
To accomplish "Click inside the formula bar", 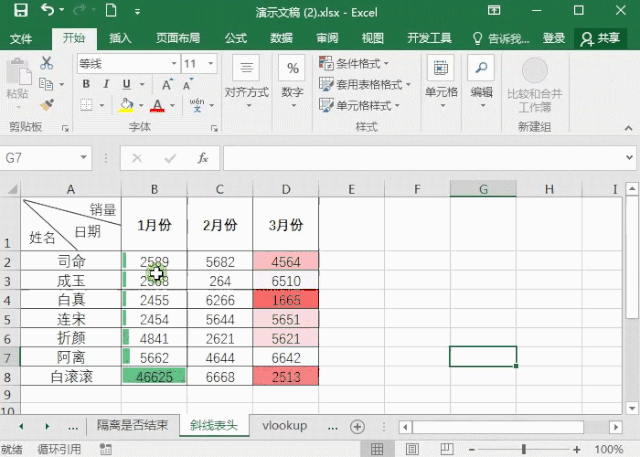I will tap(422, 158).
